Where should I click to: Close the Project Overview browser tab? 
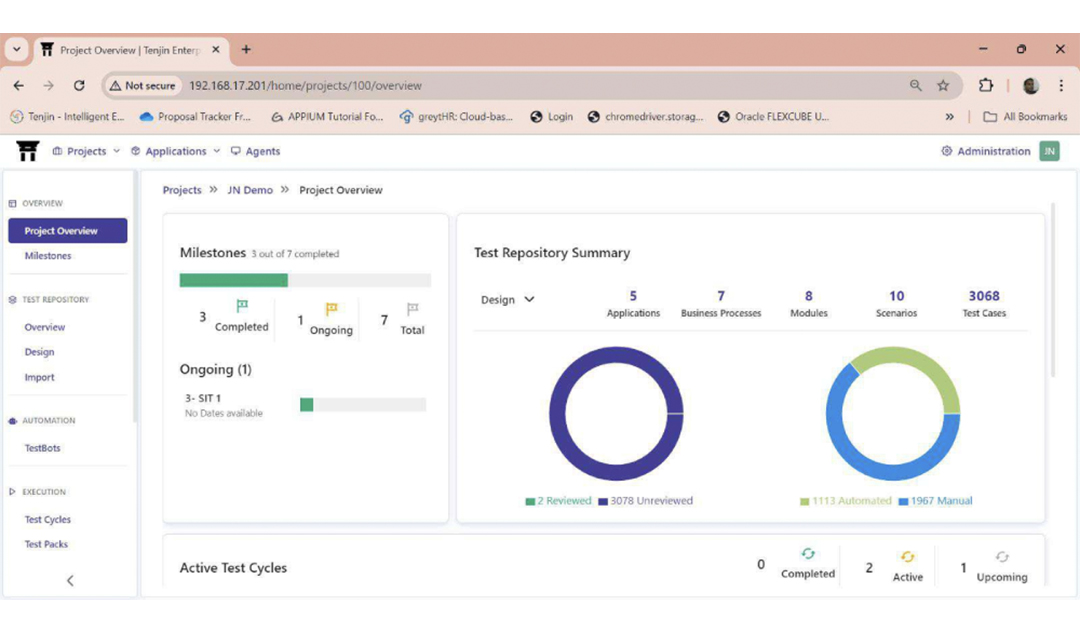(216, 50)
